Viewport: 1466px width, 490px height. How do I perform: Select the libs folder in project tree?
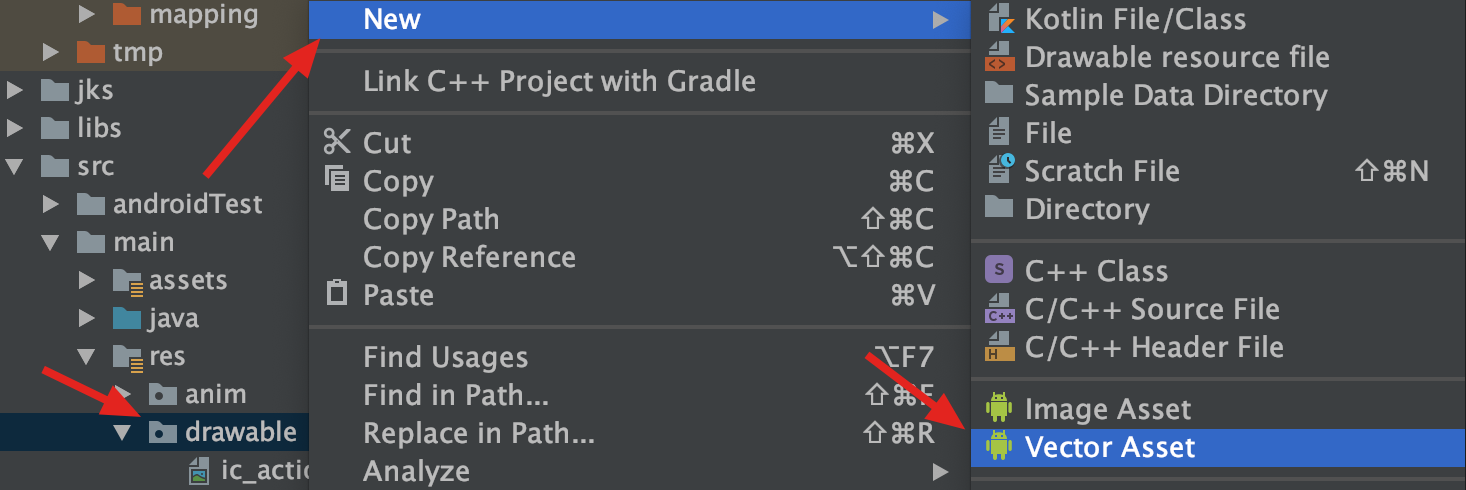pyautogui.click(x=98, y=128)
